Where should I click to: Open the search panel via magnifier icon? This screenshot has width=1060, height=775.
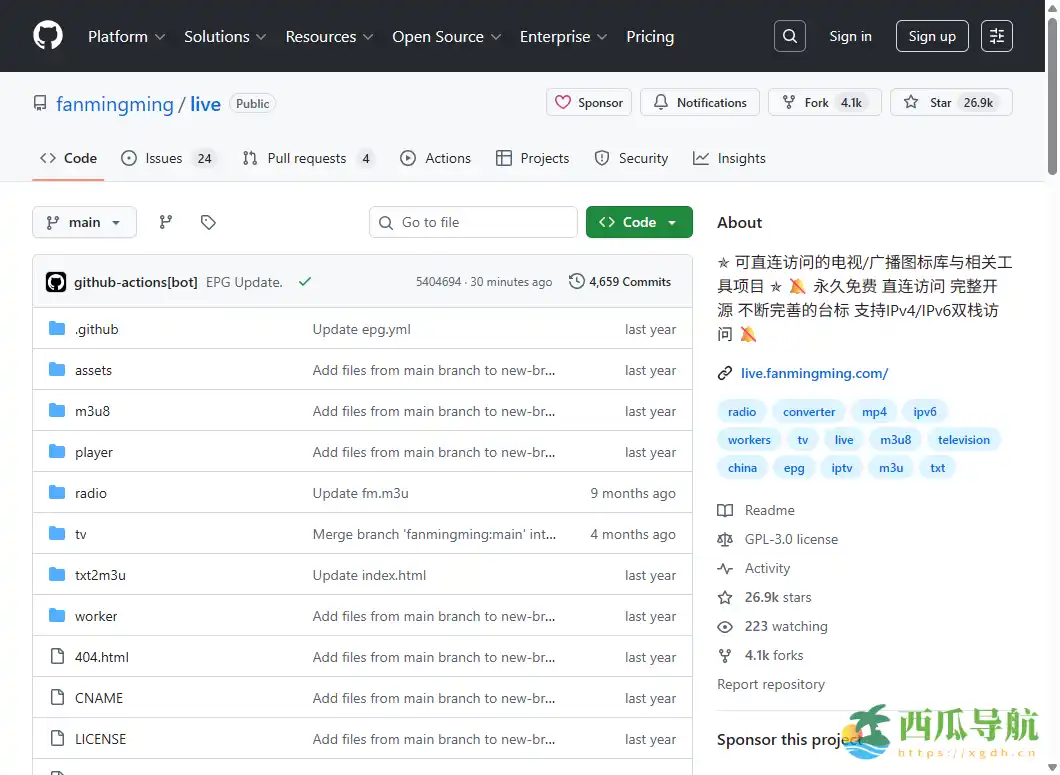click(x=789, y=36)
